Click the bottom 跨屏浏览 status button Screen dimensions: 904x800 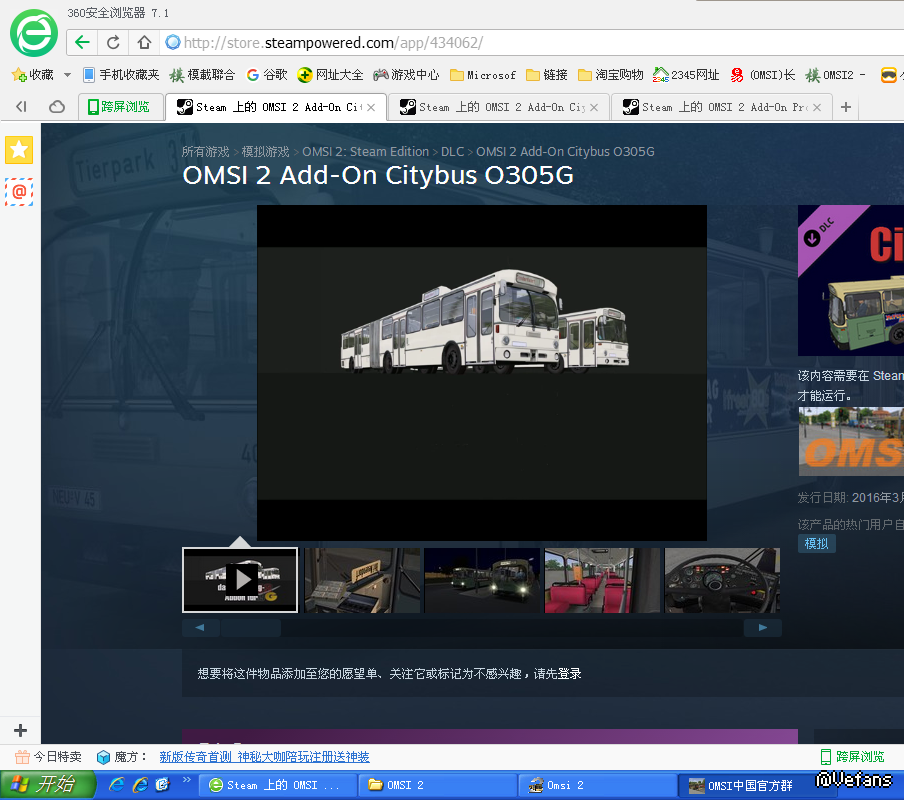point(852,756)
